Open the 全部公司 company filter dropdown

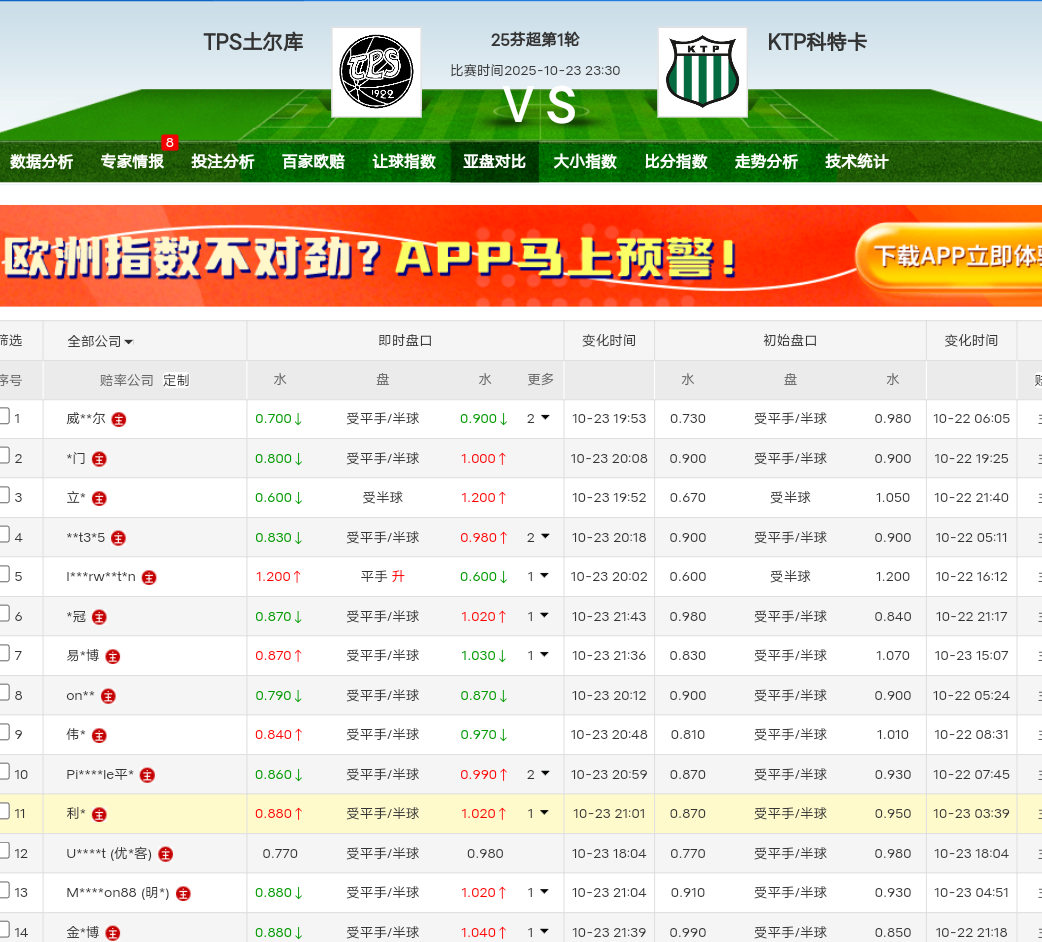pos(100,341)
